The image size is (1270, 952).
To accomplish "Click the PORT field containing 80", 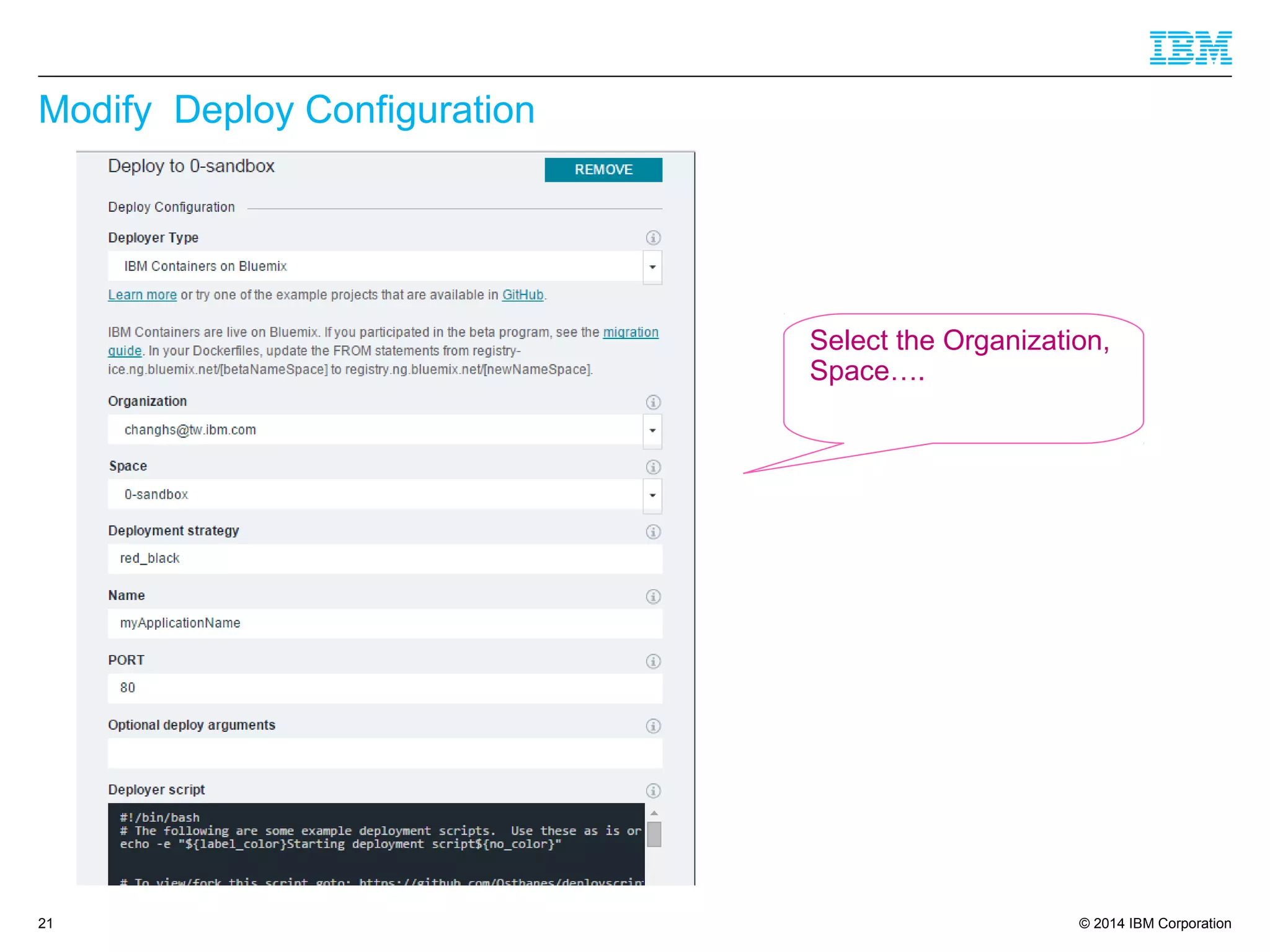I will pyautogui.click(x=385, y=688).
